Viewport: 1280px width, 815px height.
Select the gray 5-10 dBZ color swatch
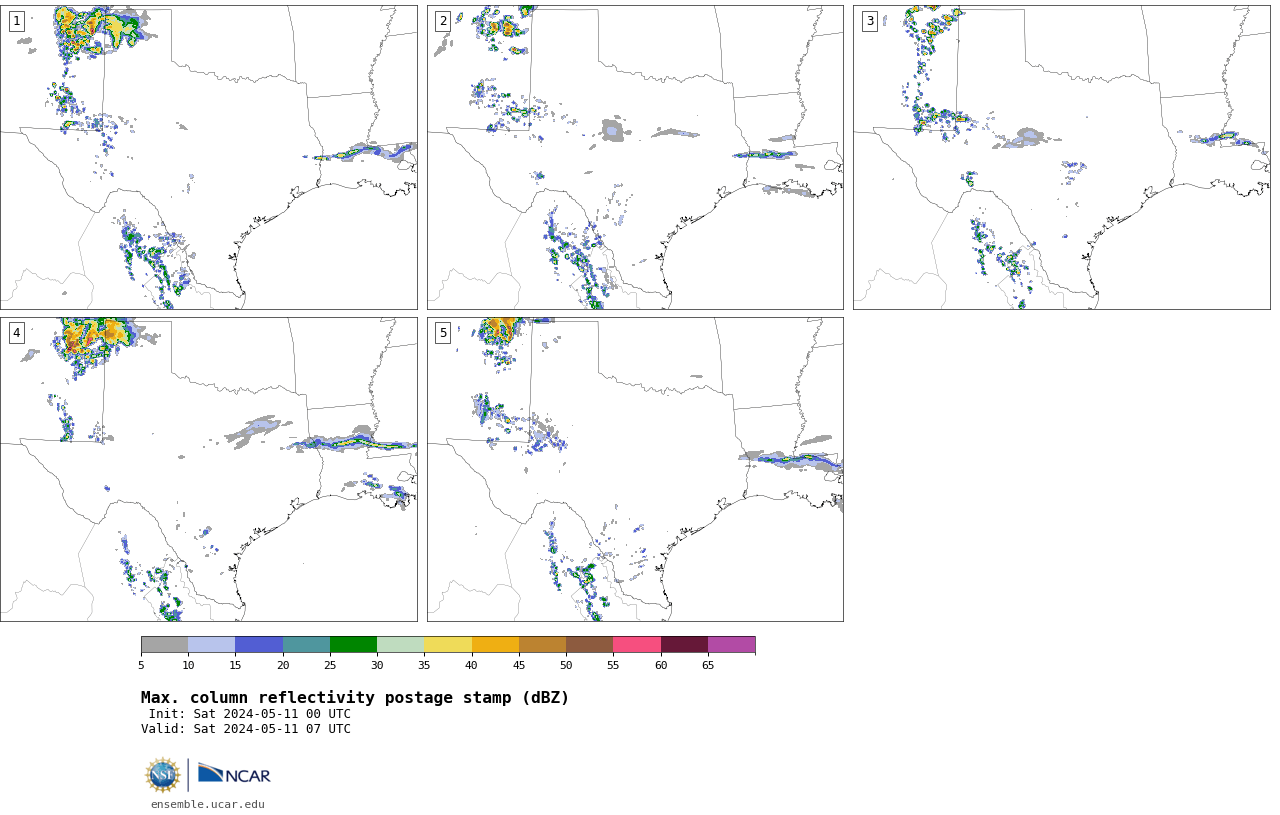pos(165,644)
